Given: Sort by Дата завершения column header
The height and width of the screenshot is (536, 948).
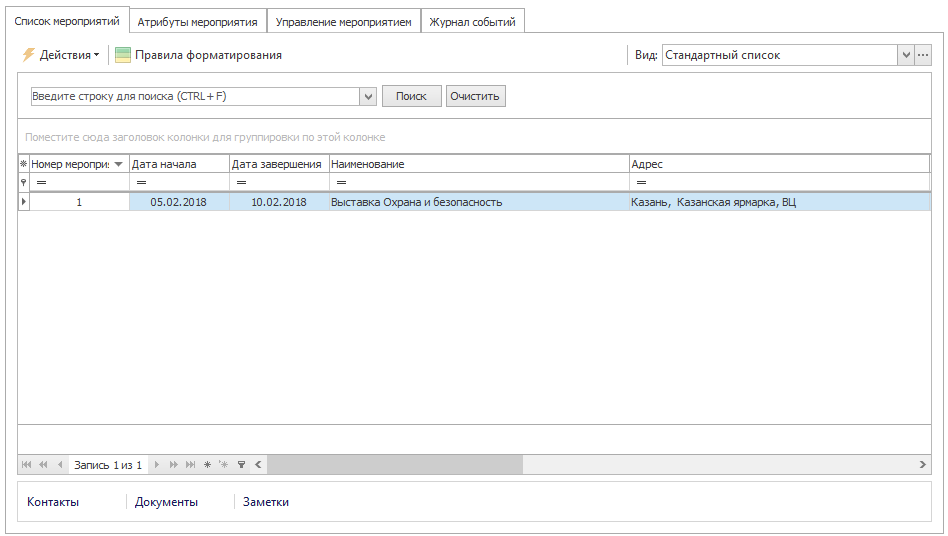Looking at the screenshot, I should 279,164.
